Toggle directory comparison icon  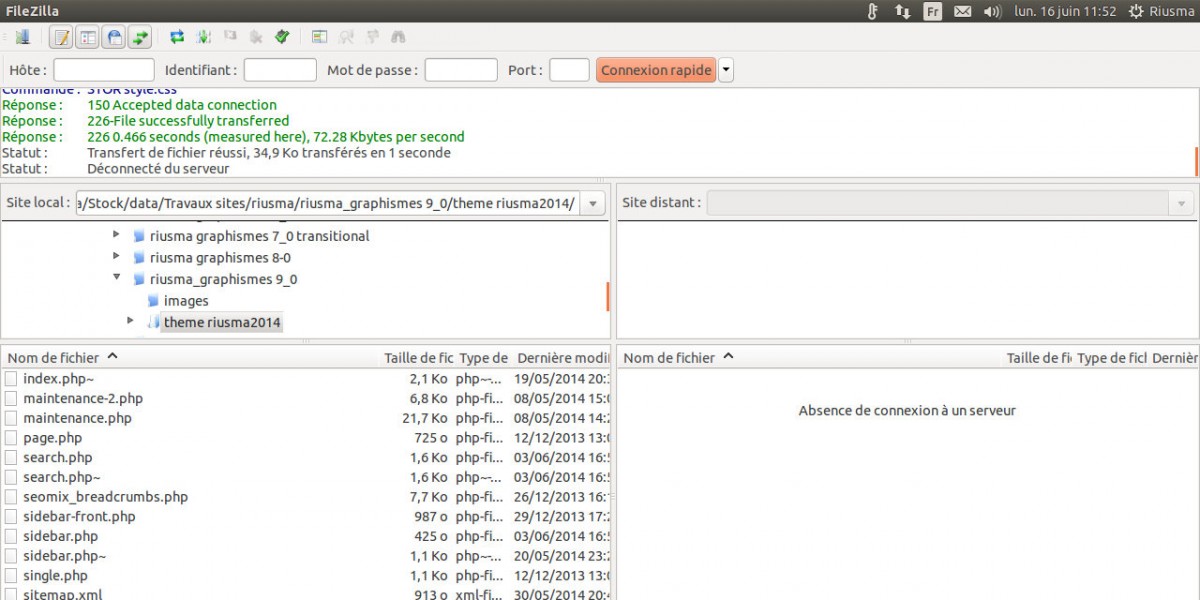point(346,37)
